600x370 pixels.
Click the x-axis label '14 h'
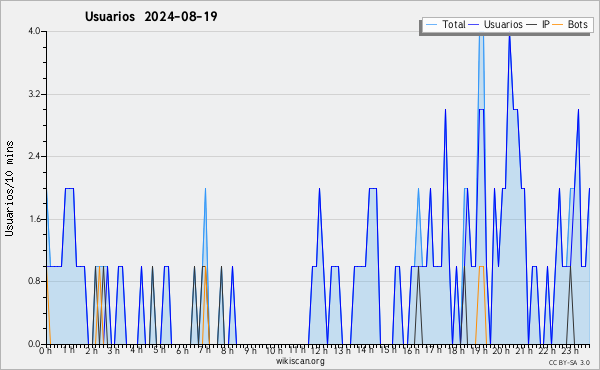[365, 350]
